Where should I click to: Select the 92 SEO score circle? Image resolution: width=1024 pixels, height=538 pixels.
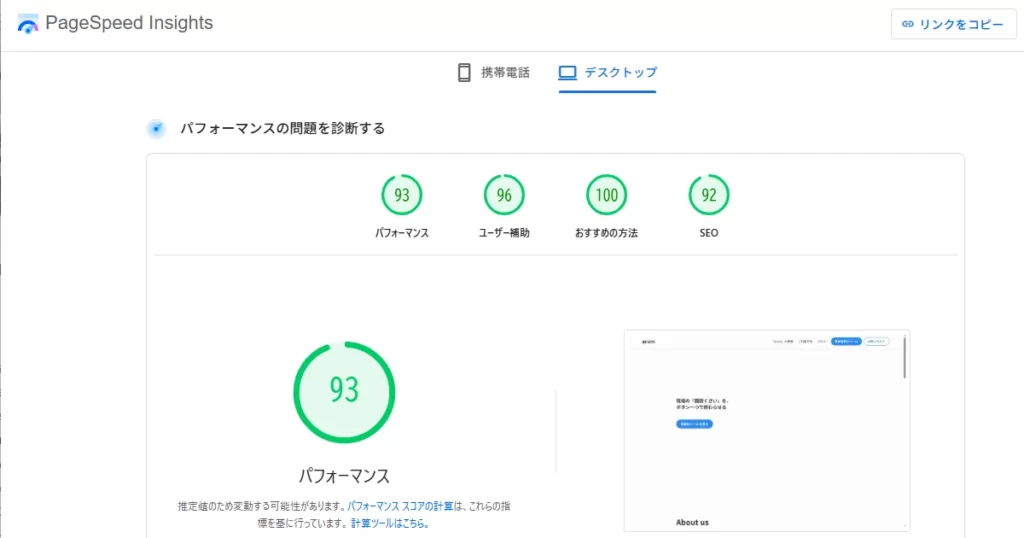(709, 195)
